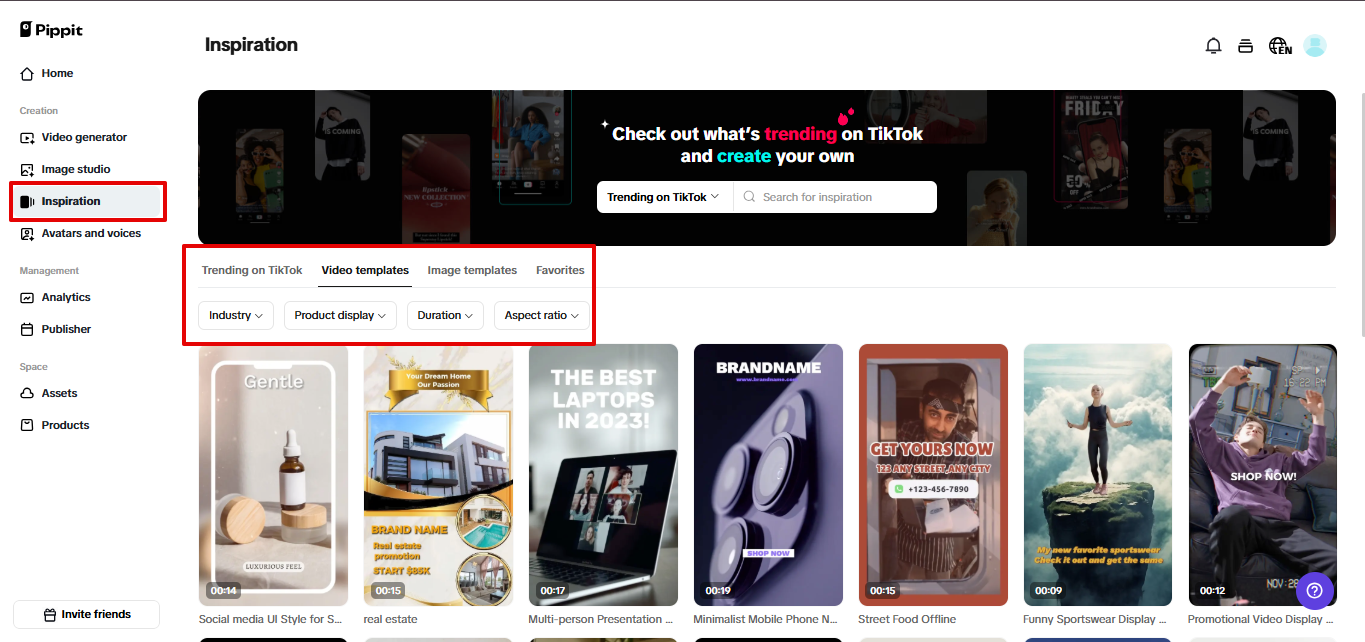Click the Home icon in the sidebar
This screenshot has height=642, width=1365.
27,74
